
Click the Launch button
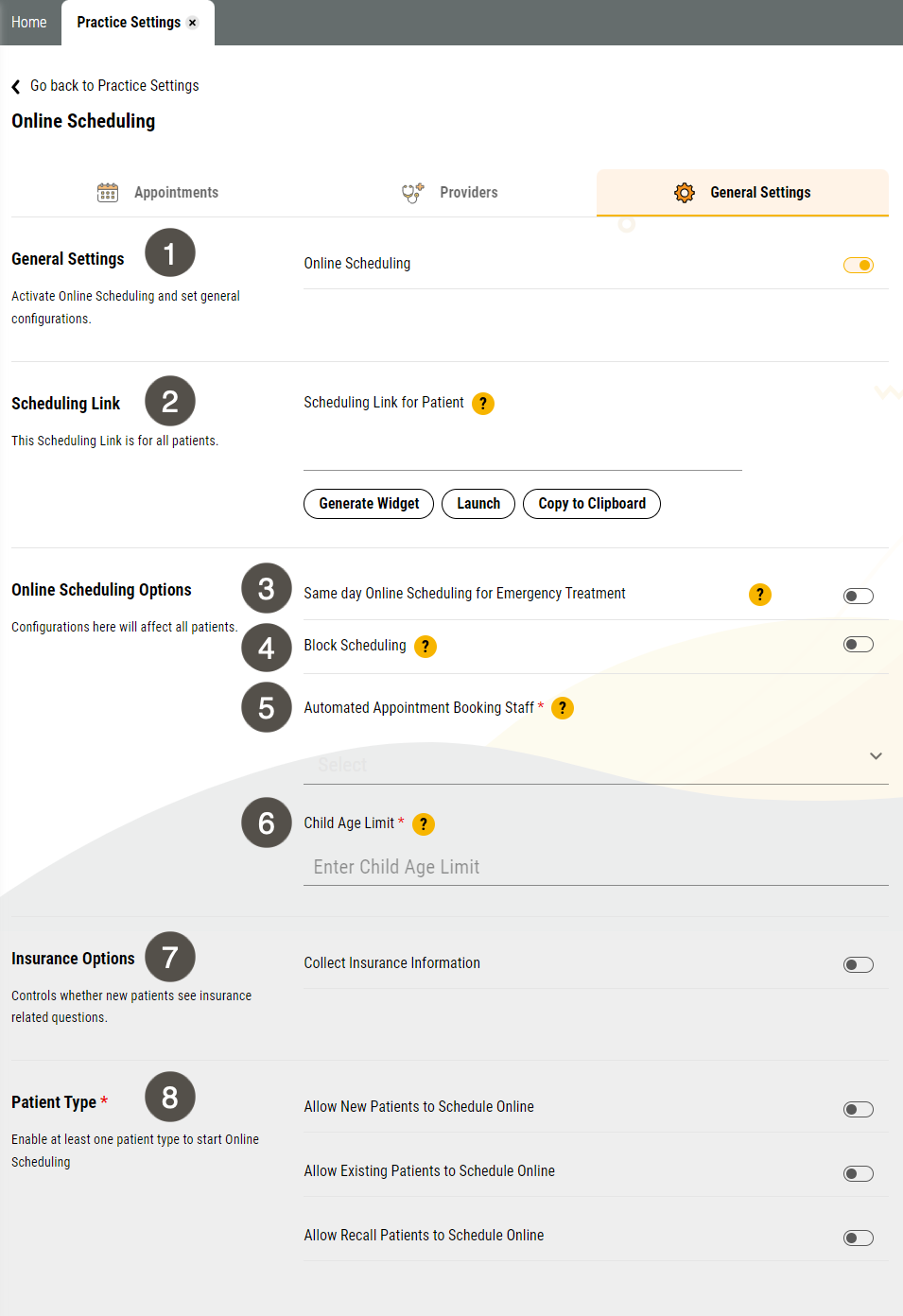(478, 504)
